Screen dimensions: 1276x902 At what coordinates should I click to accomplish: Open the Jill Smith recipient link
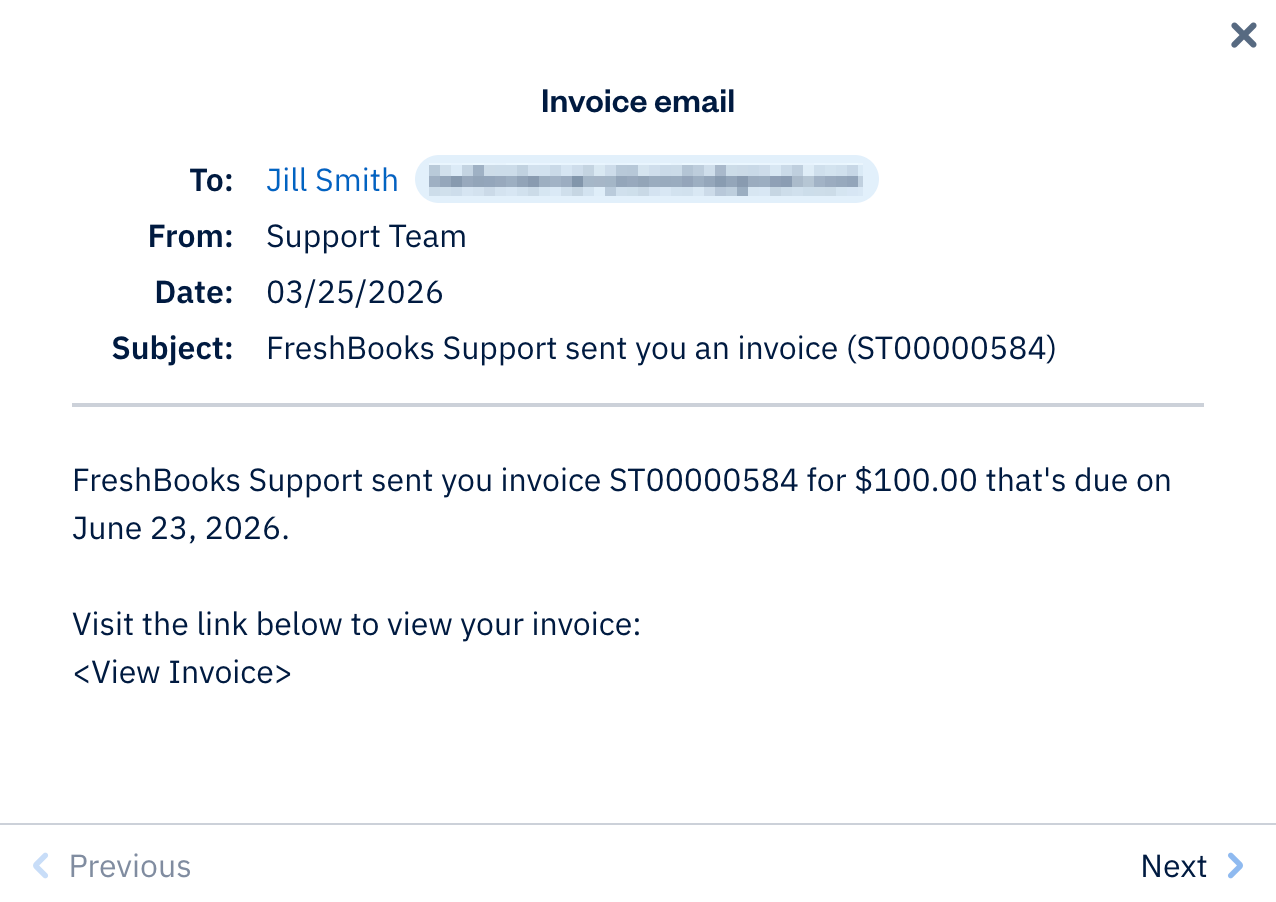[331, 180]
